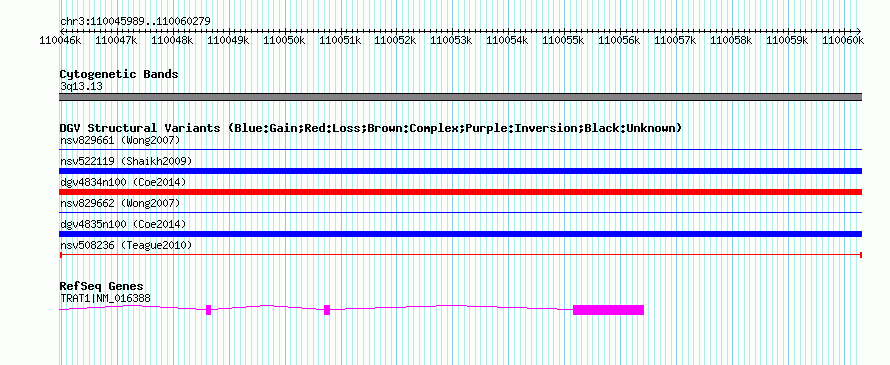Click first small TRAT1 exon block
890x365 pixels.
208,310
